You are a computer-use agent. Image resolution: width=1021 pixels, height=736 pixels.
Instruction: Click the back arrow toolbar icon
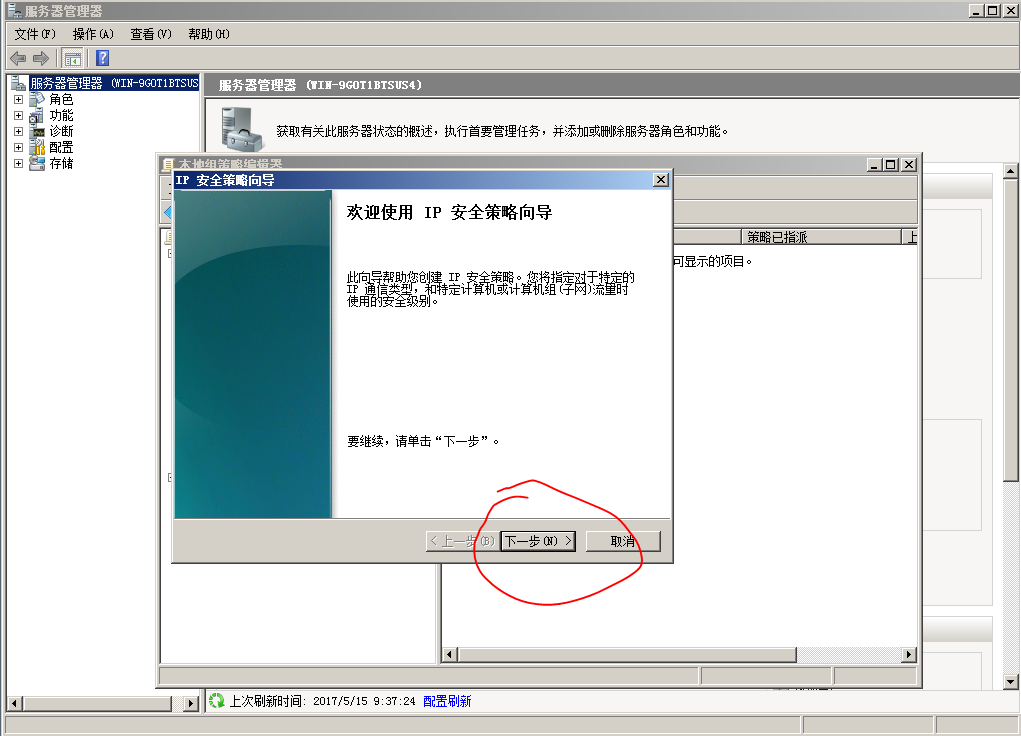[x=18, y=58]
